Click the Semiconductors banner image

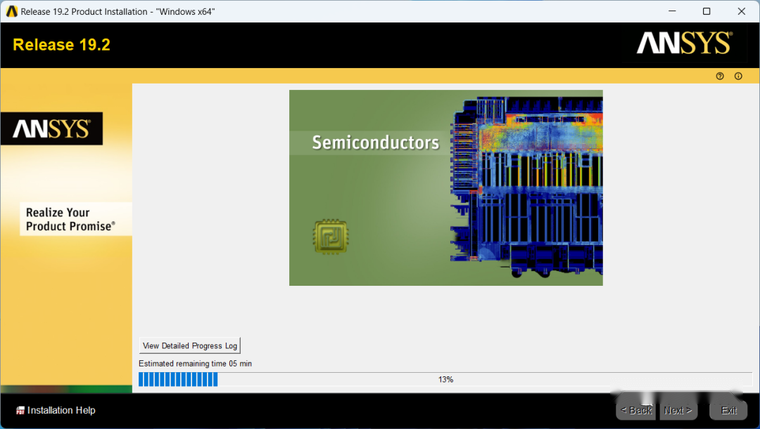tap(446, 188)
